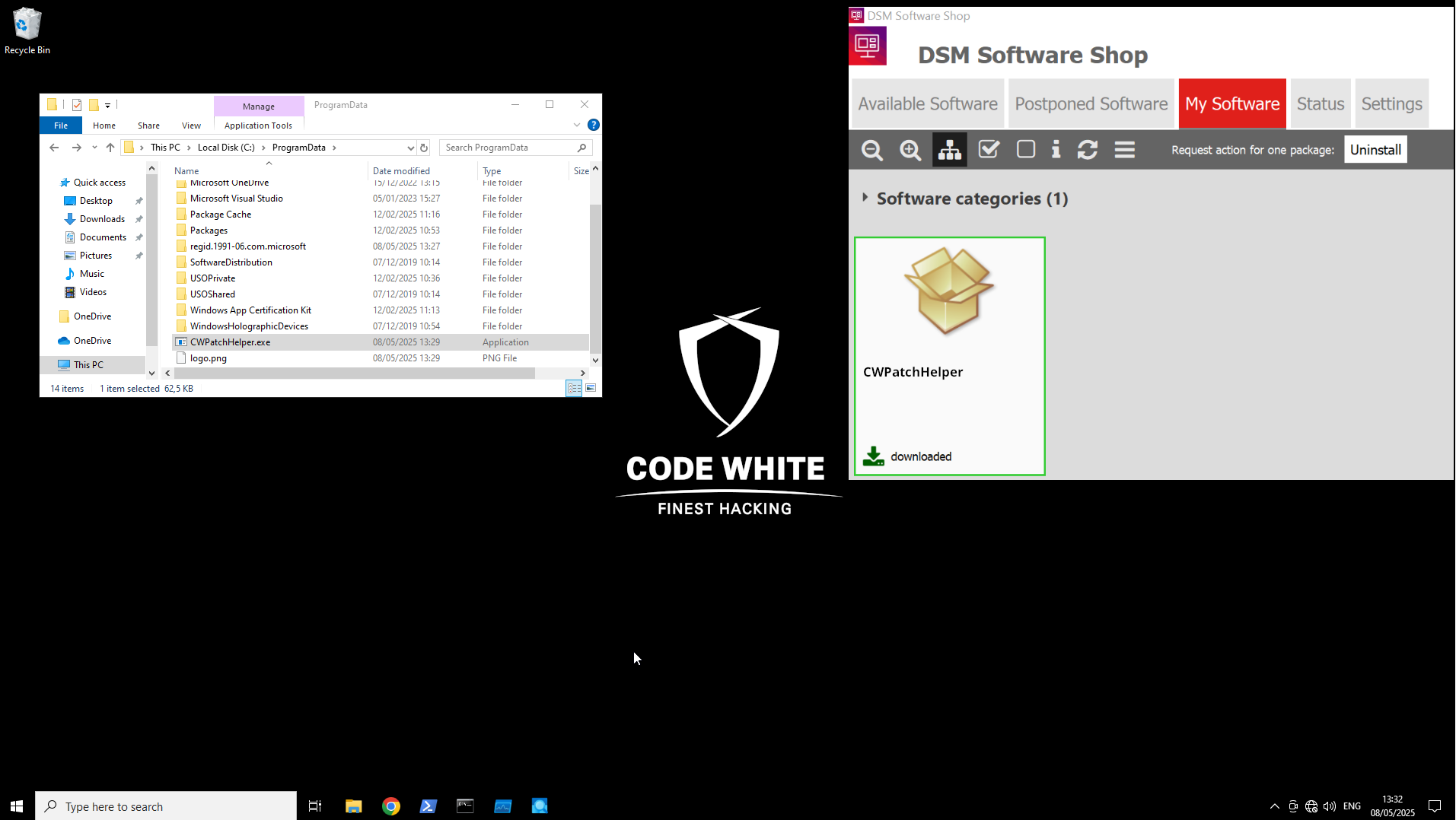
Task: Open the View ribbon tab
Action: point(191,126)
